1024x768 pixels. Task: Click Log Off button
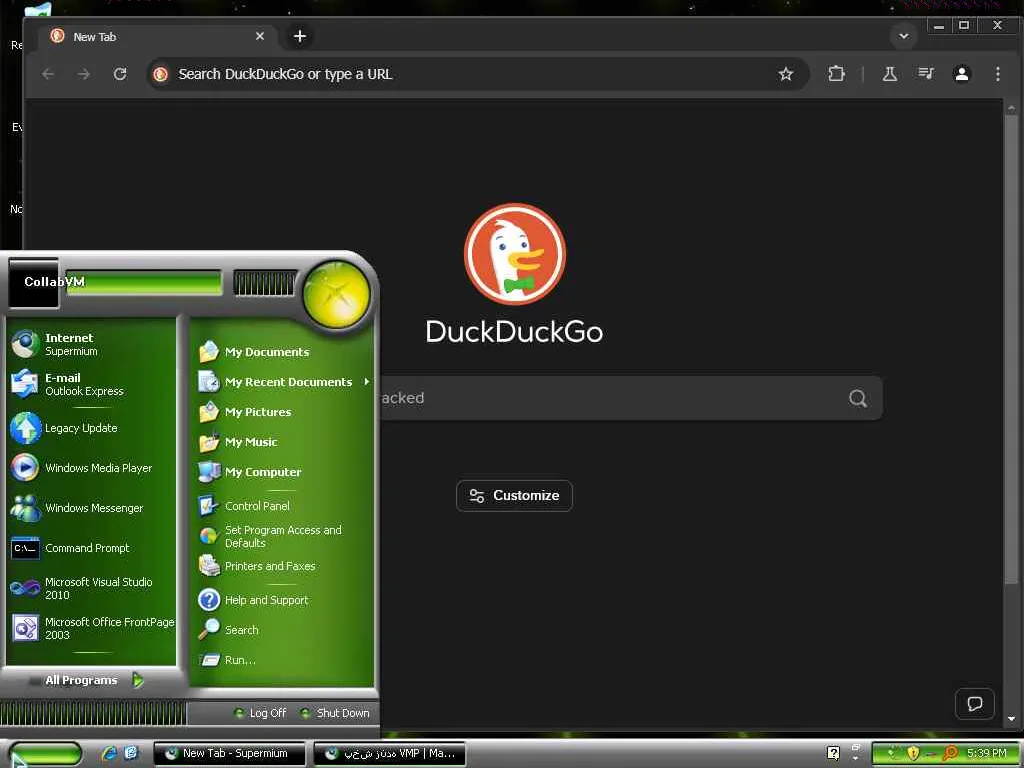click(x=260, y=713)
